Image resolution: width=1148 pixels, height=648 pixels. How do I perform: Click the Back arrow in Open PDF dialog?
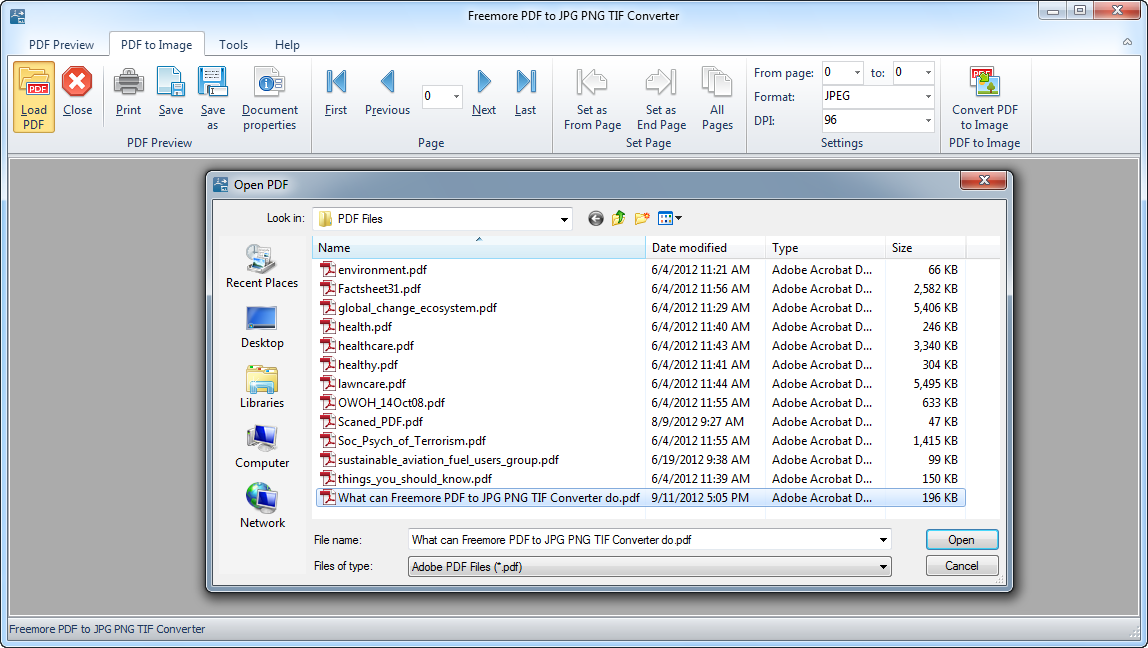click(x=596, y=218)
